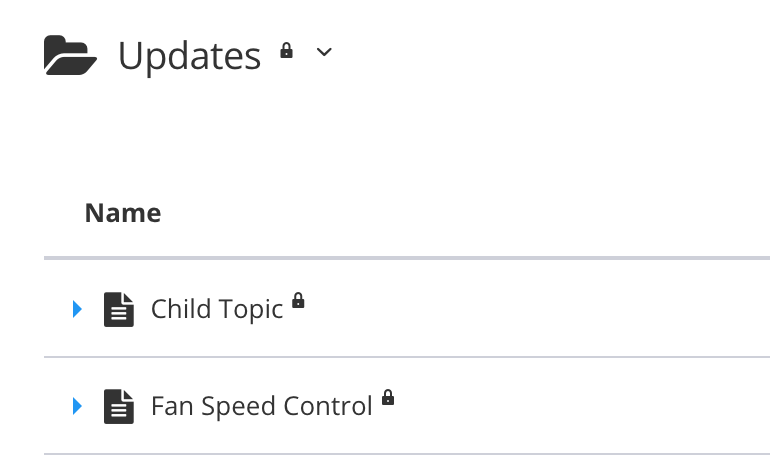Image resolution: width=770 pixels, height=466 pixels.
Task: Click the Fan Speed Control document icon
Action: coord(119,406)
